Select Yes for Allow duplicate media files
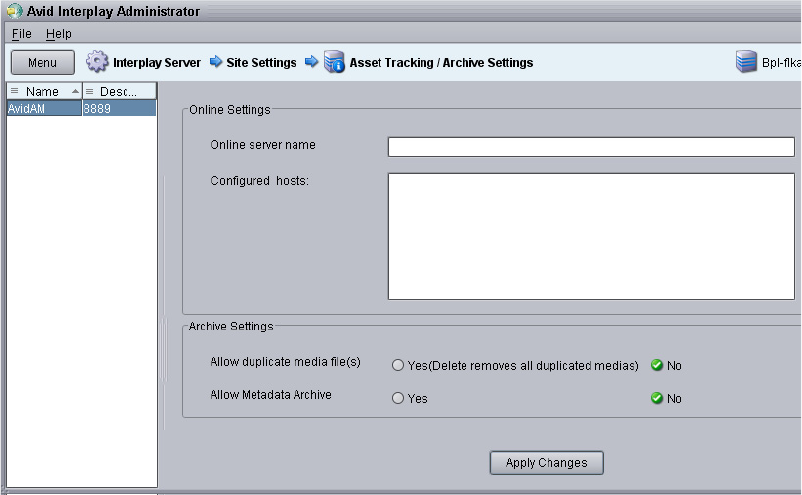The height and width of the screenshot is (495, 802). coord(397,365)
